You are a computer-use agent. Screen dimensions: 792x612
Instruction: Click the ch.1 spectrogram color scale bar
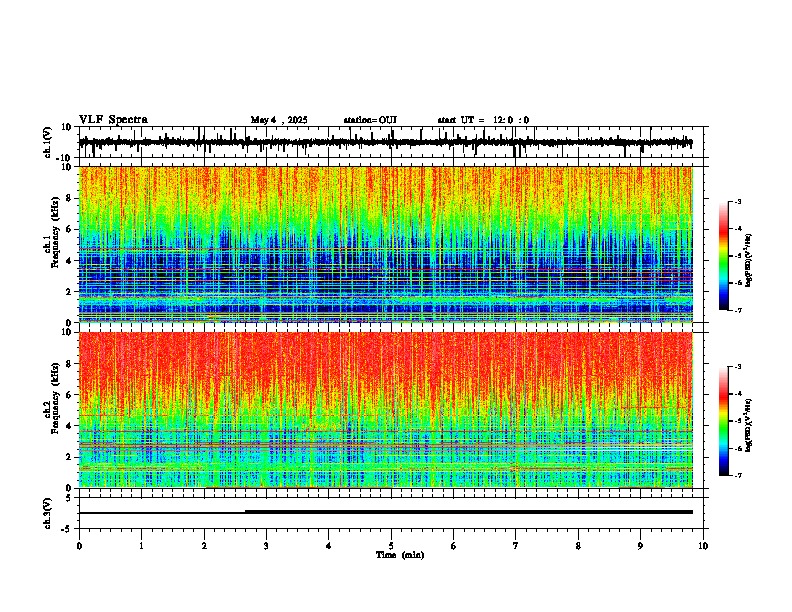point(723,256)
